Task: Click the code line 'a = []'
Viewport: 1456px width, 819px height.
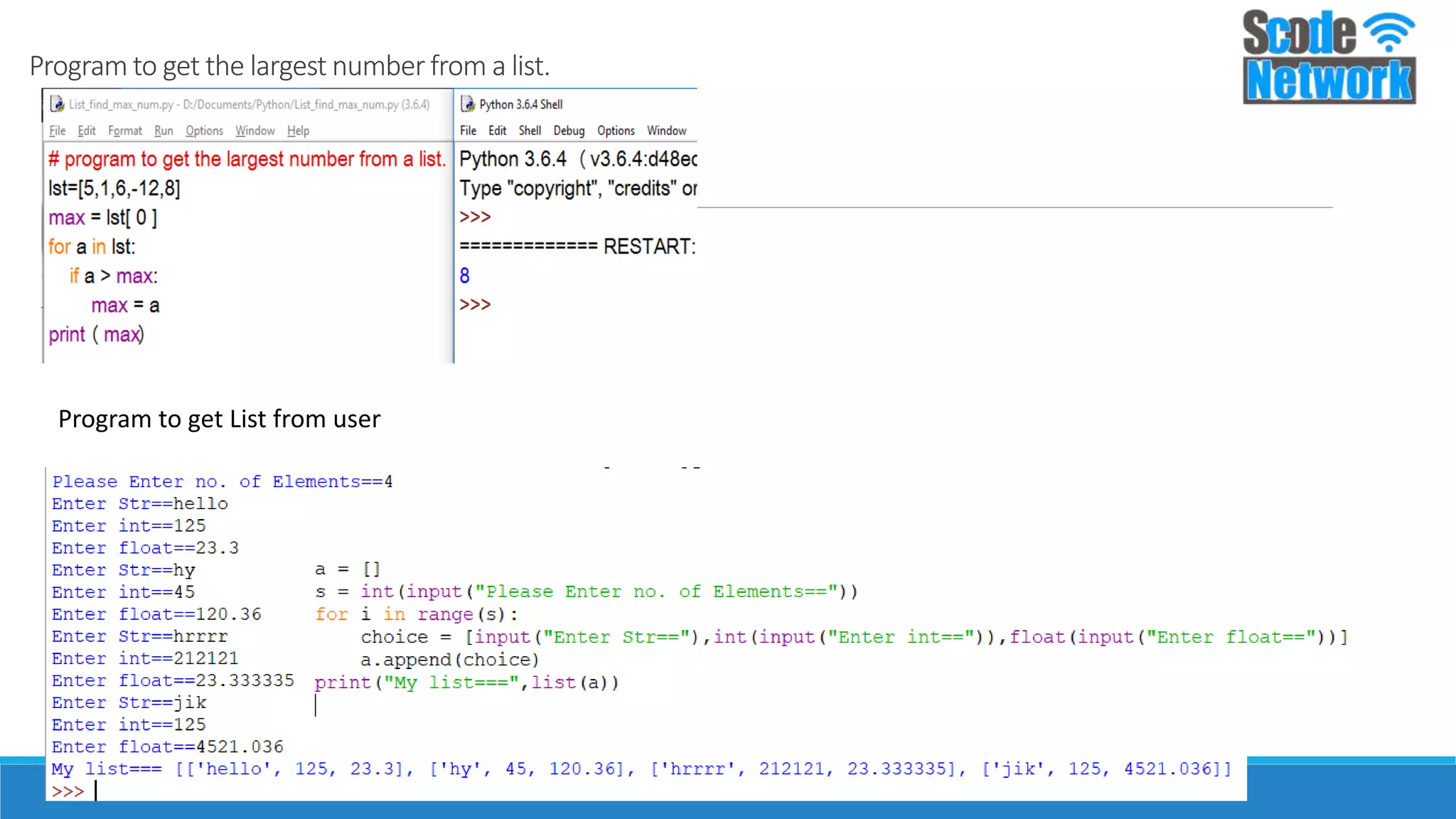Action: 348,569
